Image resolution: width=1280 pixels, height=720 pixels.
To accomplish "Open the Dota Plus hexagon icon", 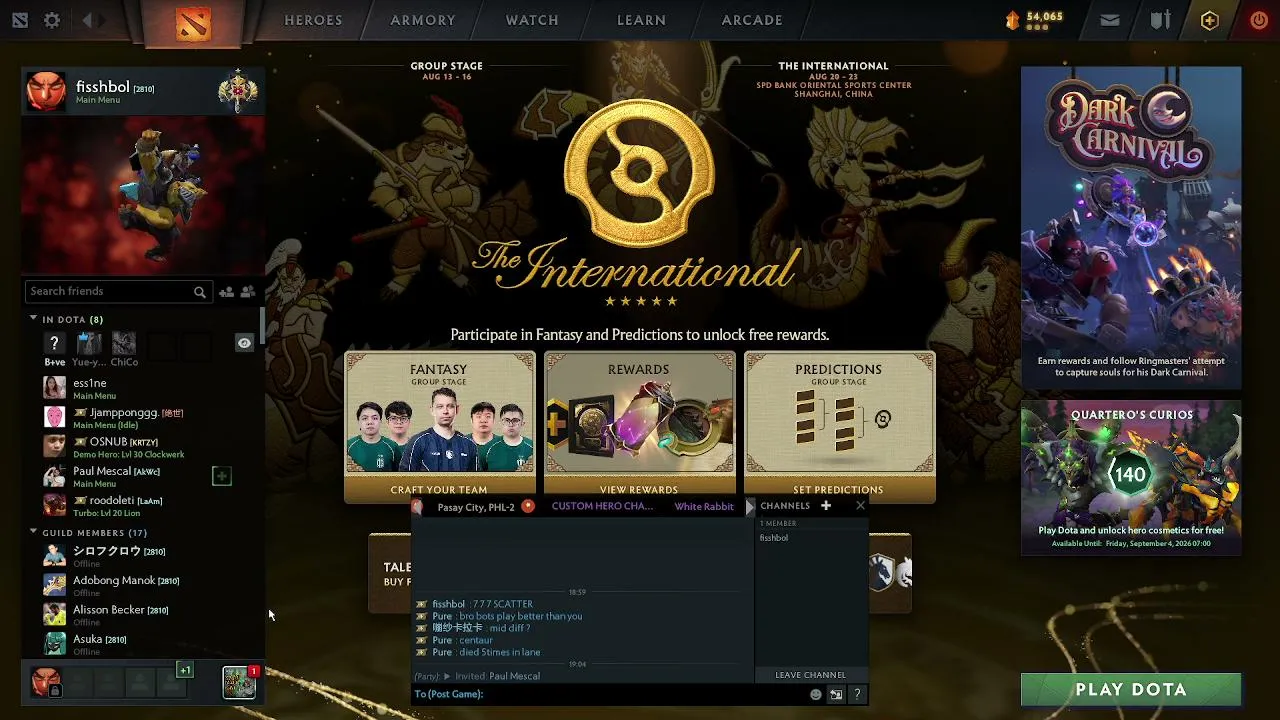I will click(x=1210, y=20).
